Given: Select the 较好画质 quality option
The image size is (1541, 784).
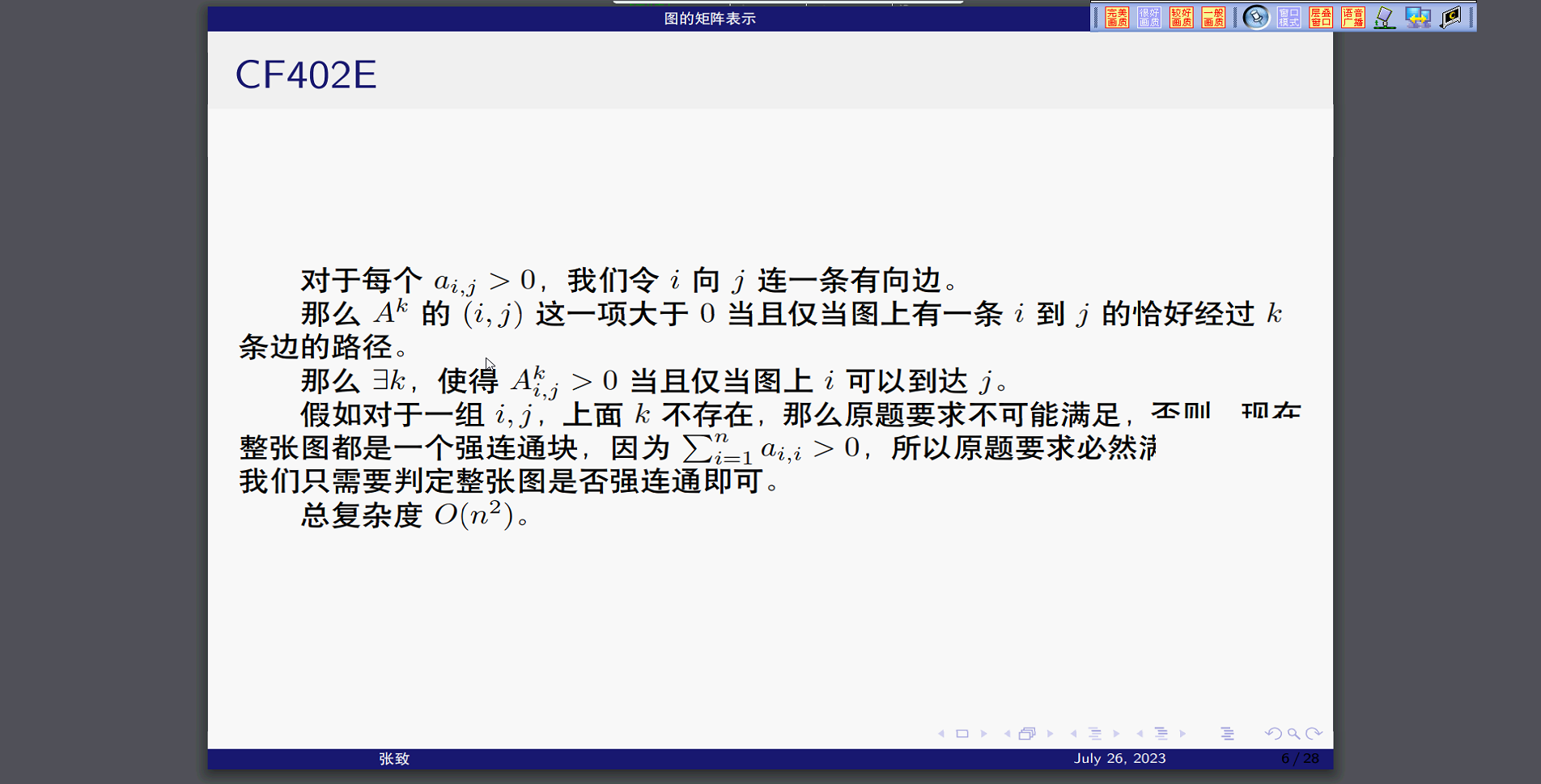Looking at the screenshot, I should [x=1182, y=17].
